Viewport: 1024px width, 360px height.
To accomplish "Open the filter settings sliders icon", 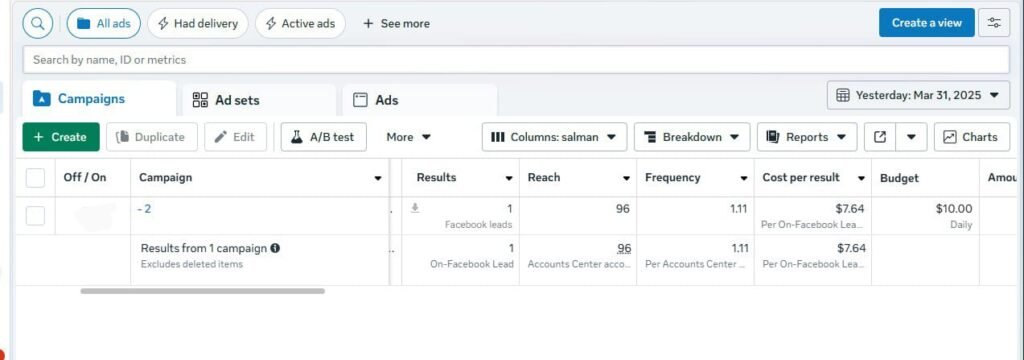I will click(994, 23).
